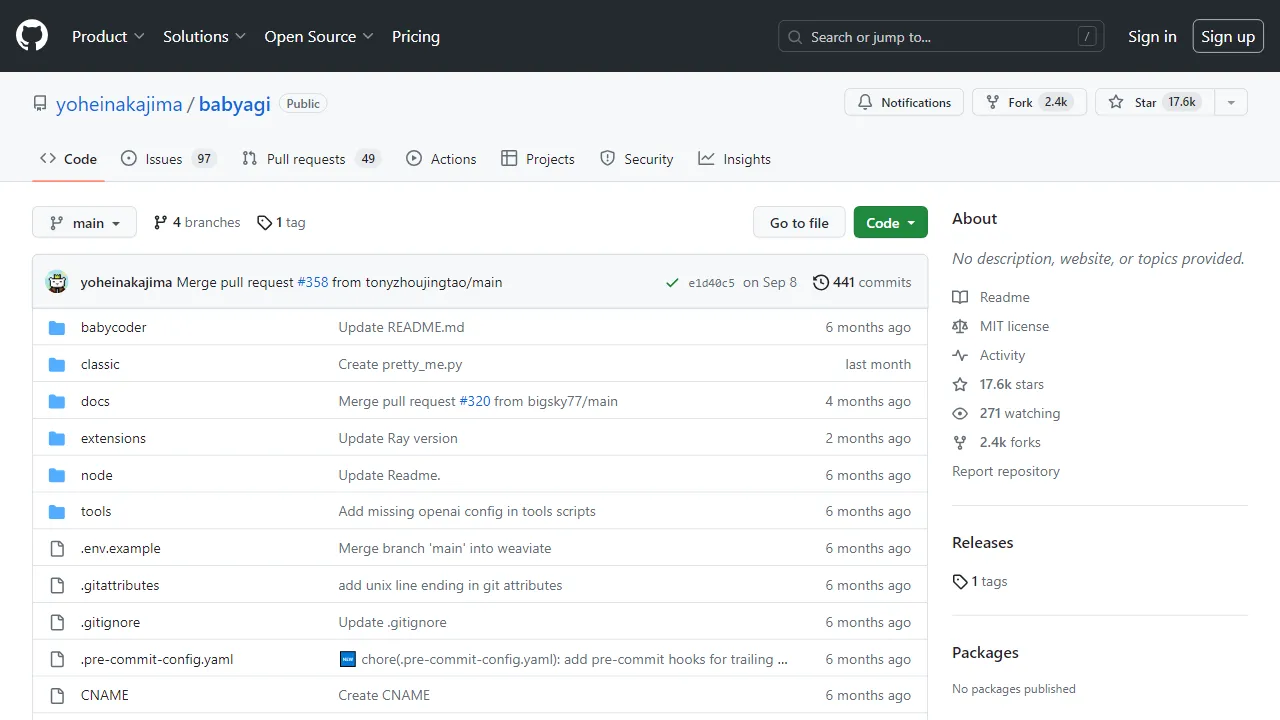Open the Insights tab
Image resolution: width=1280 pixels, height=720 pixels.
pos(735,159)
